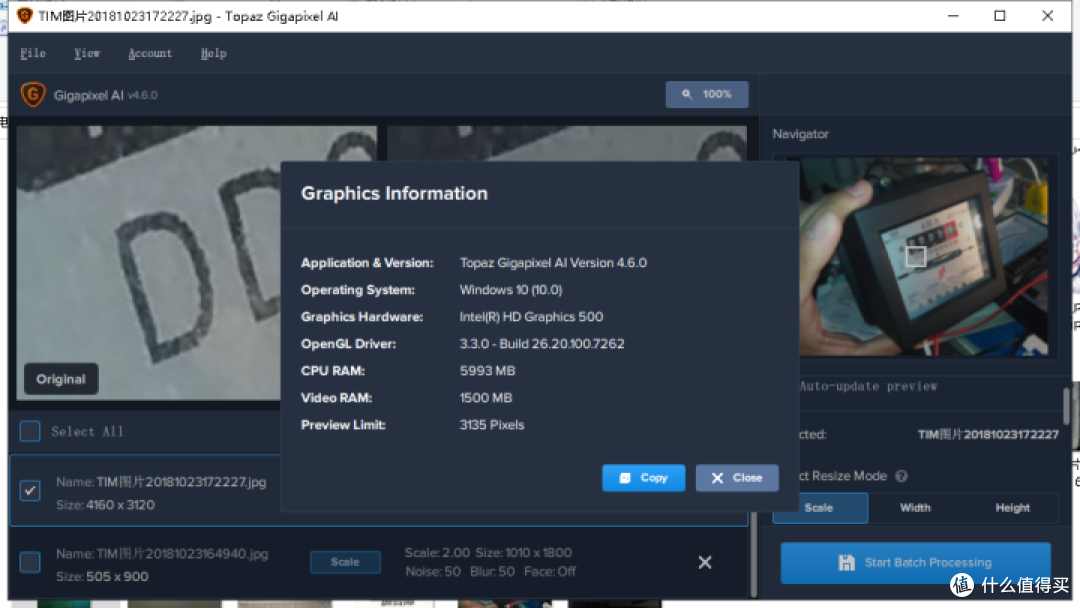Click the CPU RAM 5993 MB value
Image resolution: width=1080 pixels, height=608 pixels.
(487, 371)
